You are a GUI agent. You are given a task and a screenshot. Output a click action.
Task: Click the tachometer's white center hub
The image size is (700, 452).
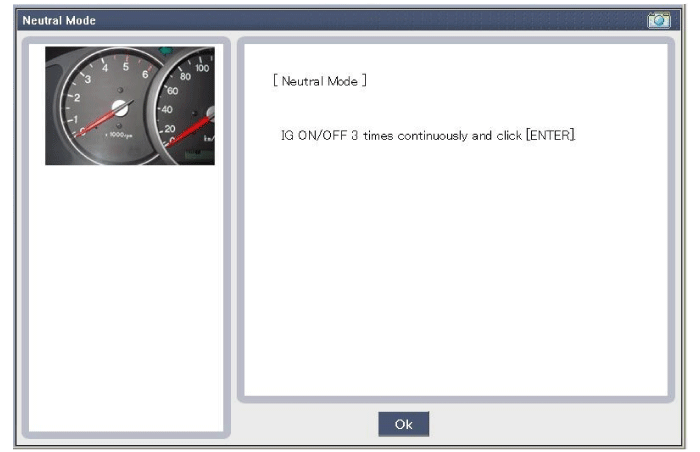pyautogui.click(x=120, y=107)
